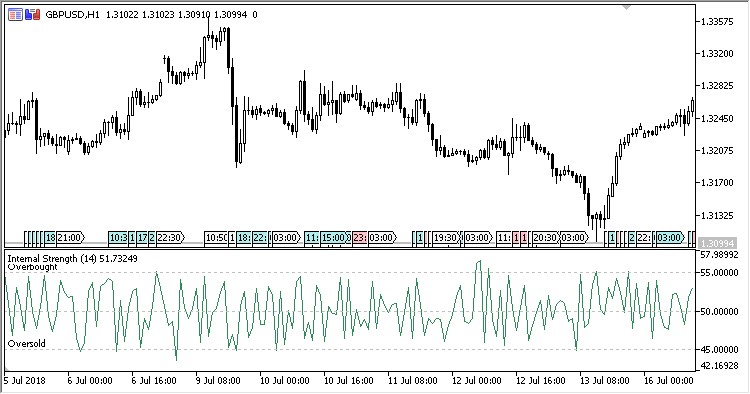Click the 10 Jul 00:00 time label
This screenshot has height=394, width=750.
(x=284, y=381)
